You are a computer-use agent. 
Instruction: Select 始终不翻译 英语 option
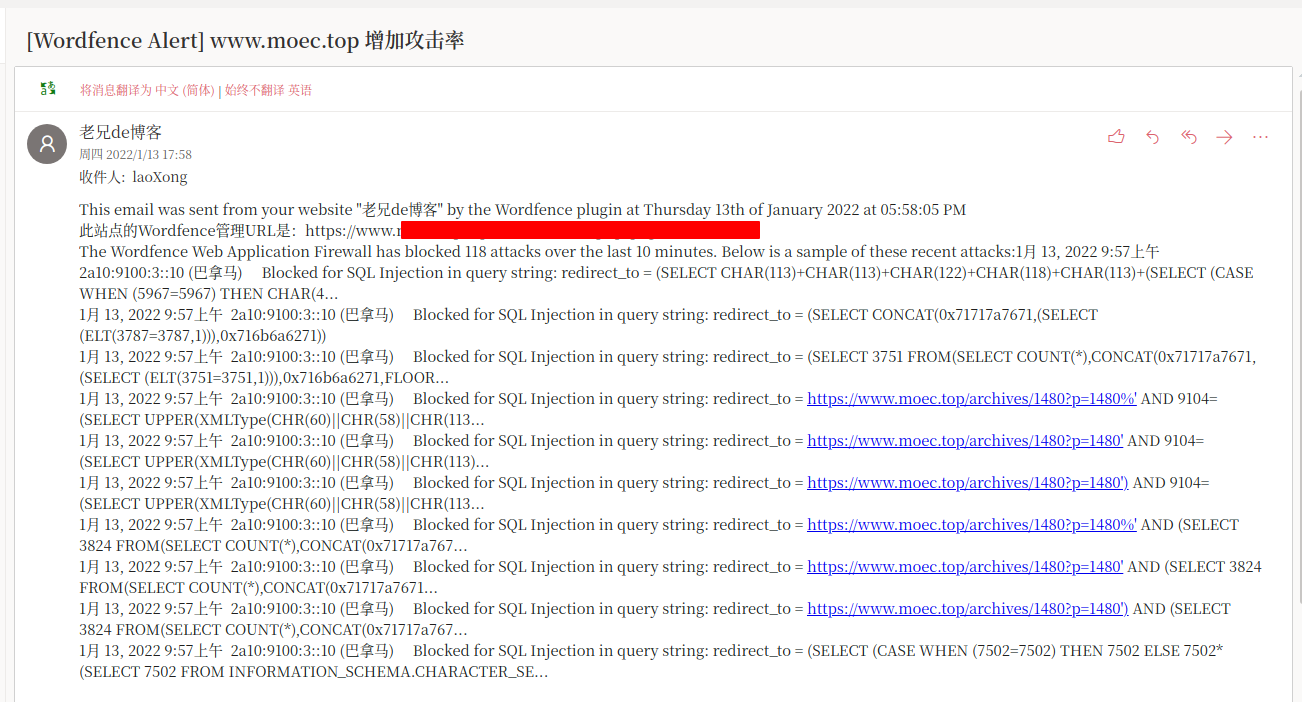click(x=268, y=90)
